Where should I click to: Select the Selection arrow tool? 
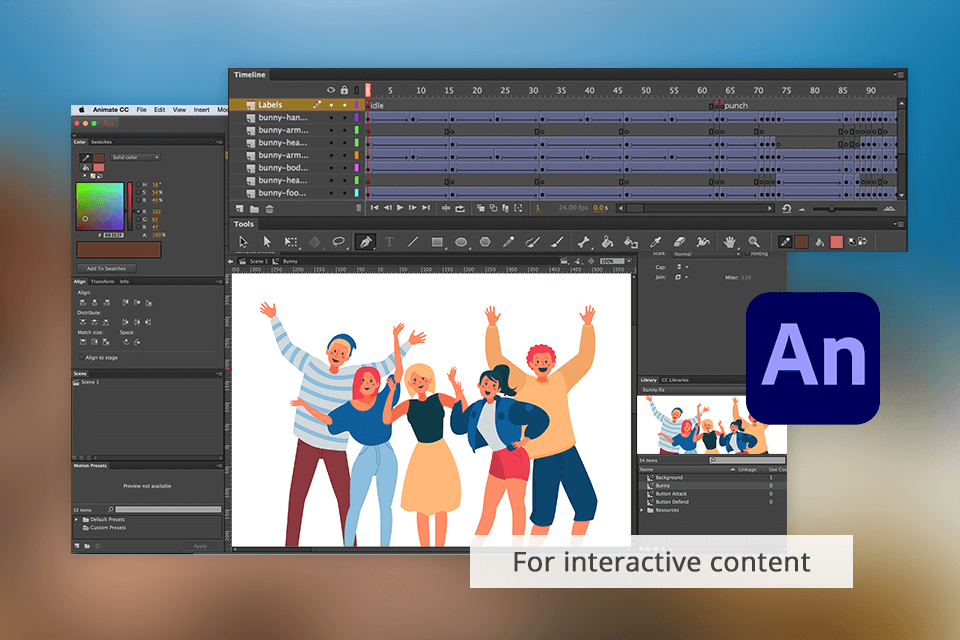[x=243, y=242]
